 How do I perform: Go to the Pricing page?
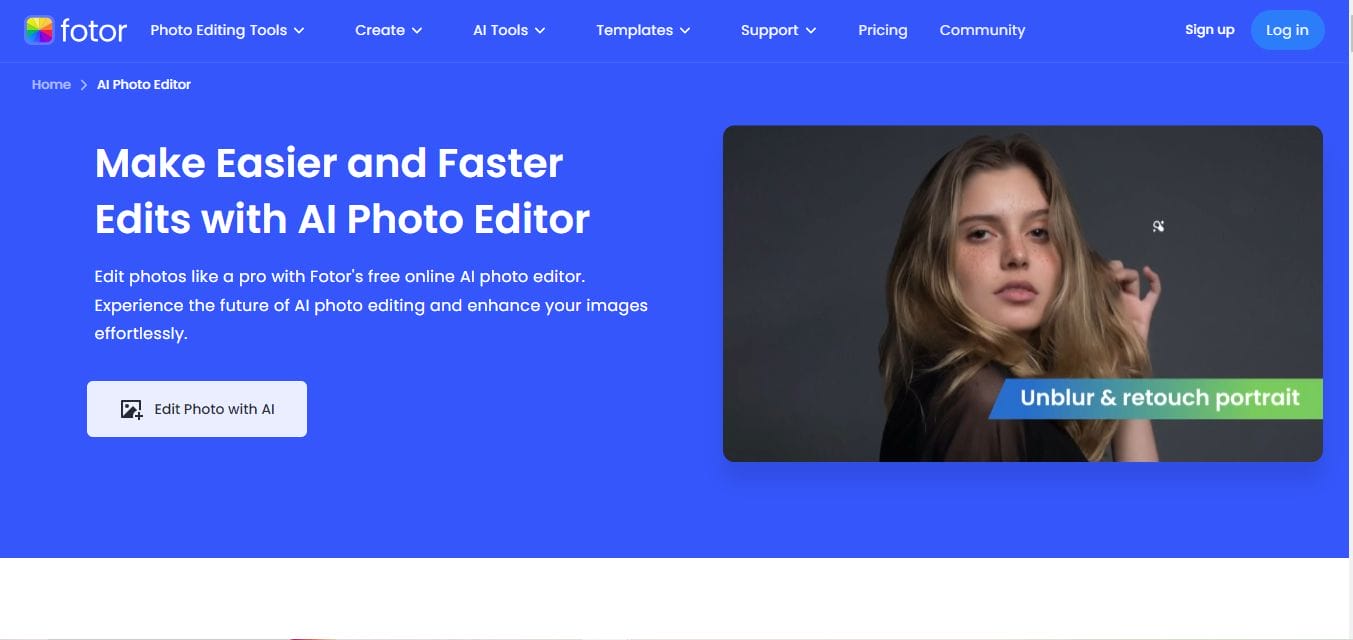(x=882, y=30)
